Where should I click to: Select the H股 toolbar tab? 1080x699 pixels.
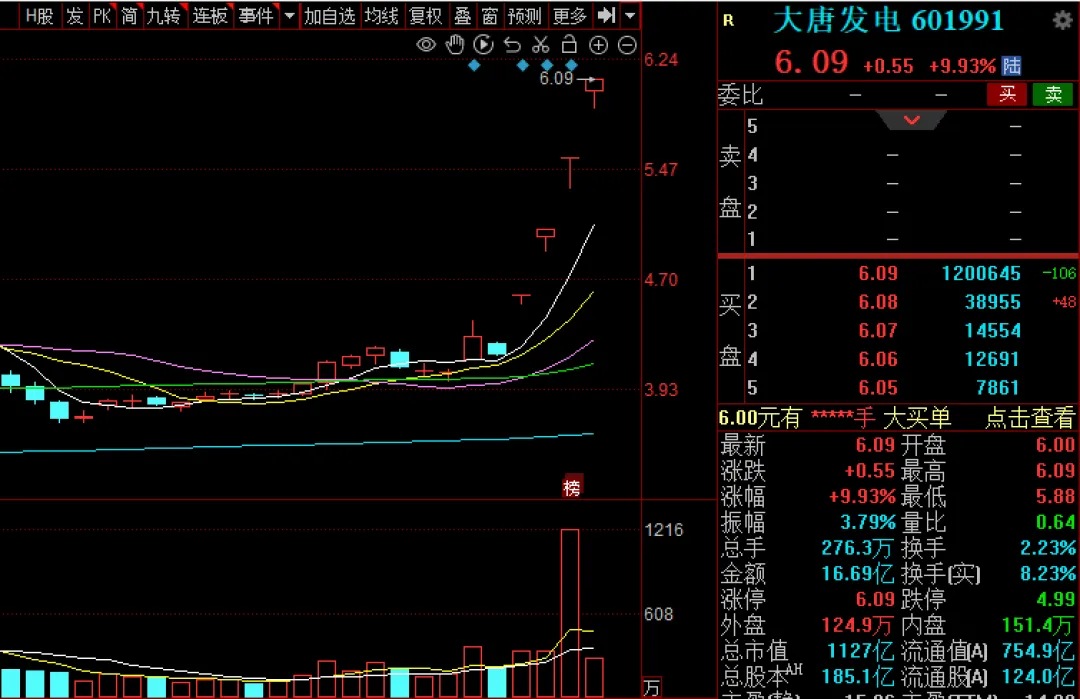pos(39,16)
